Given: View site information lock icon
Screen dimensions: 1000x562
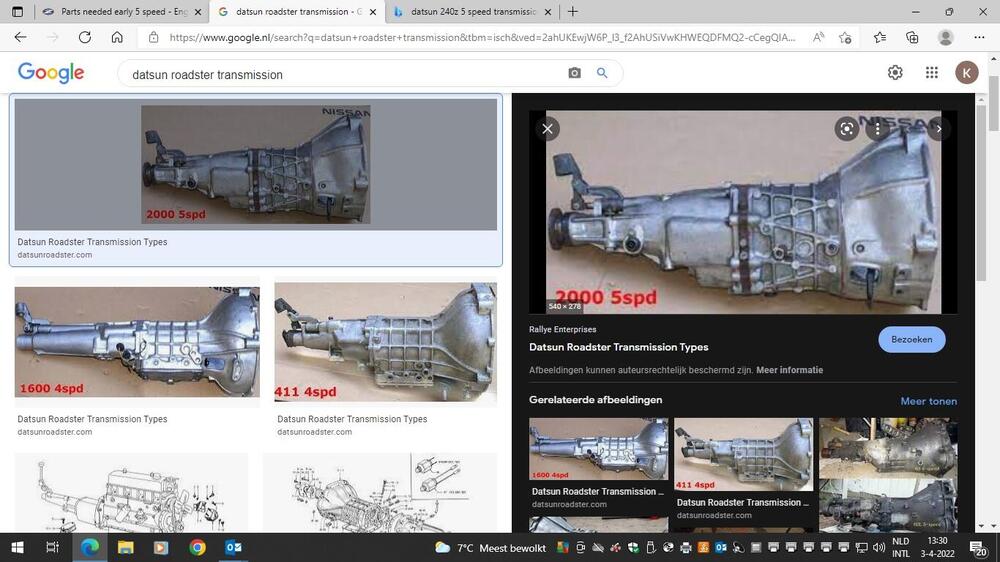Looking at the screenshot, I should (153, 38).
